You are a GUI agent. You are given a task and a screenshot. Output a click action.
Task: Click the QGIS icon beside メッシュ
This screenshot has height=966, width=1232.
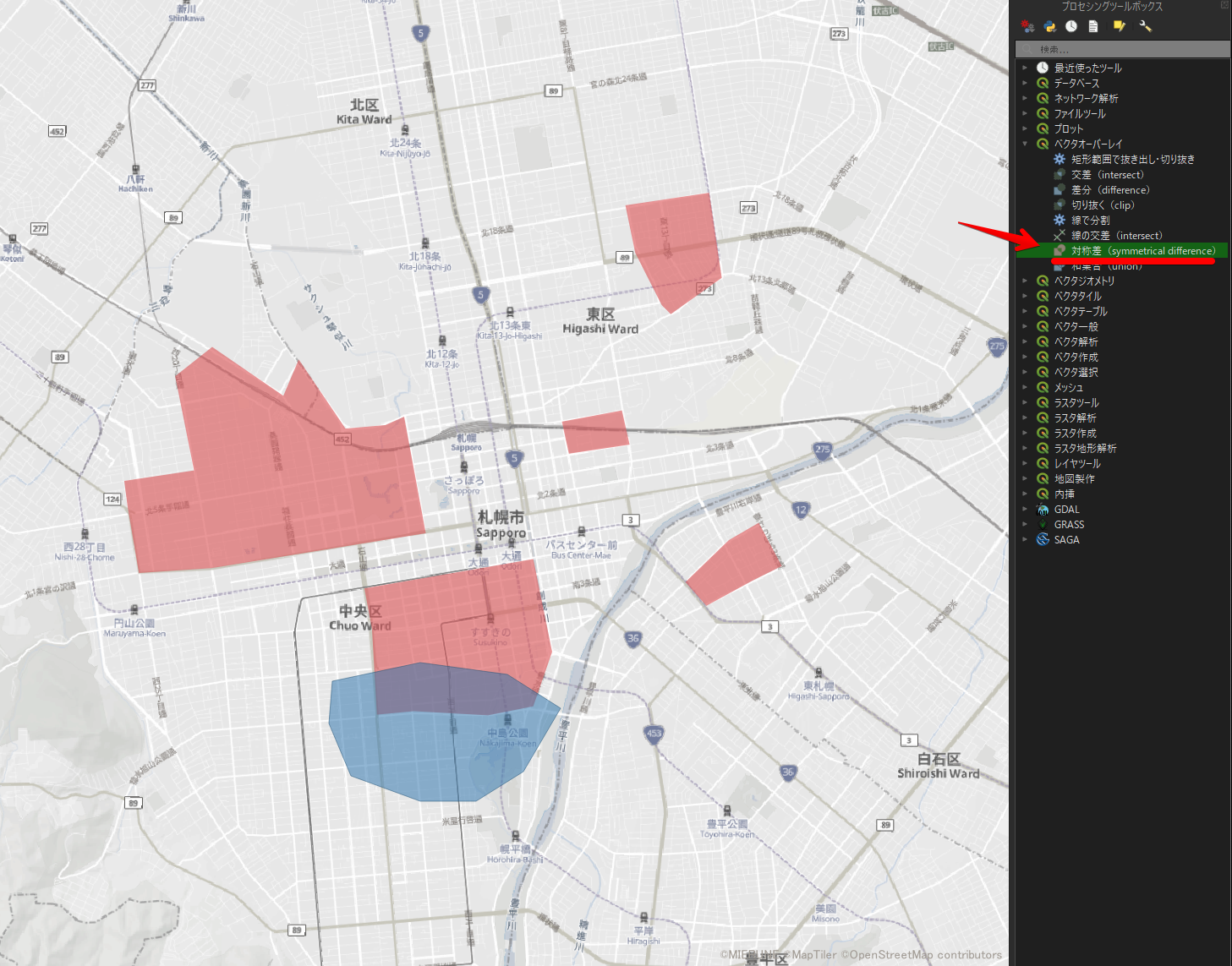tap(1043, 387)
